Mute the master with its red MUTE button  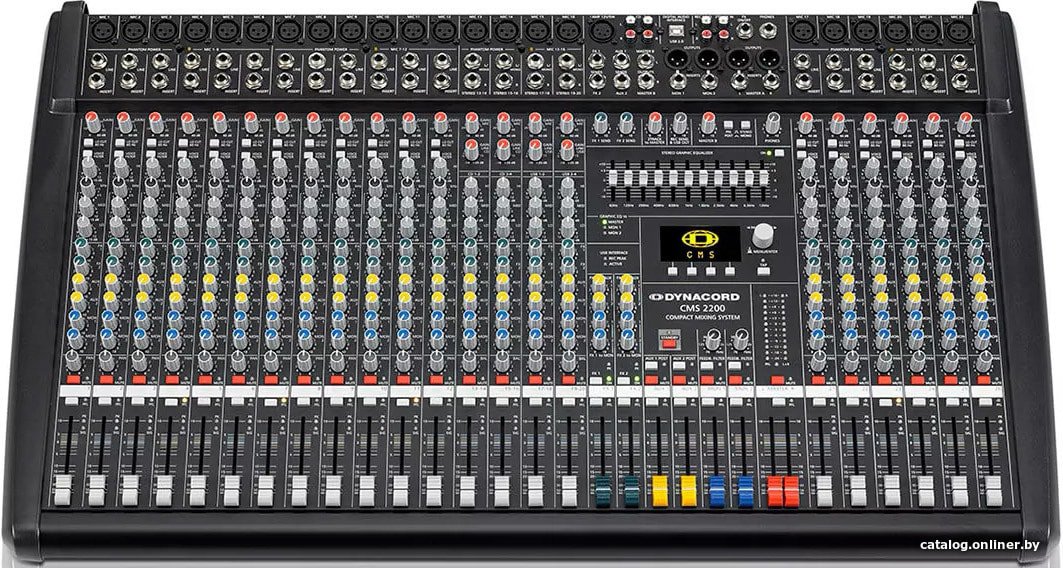778,380
